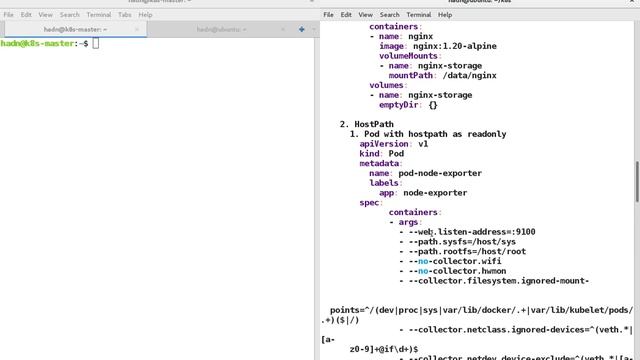640x360 pixels.
Task: Click the vertical scrollbar of right terminal
Action: (637, 182)
